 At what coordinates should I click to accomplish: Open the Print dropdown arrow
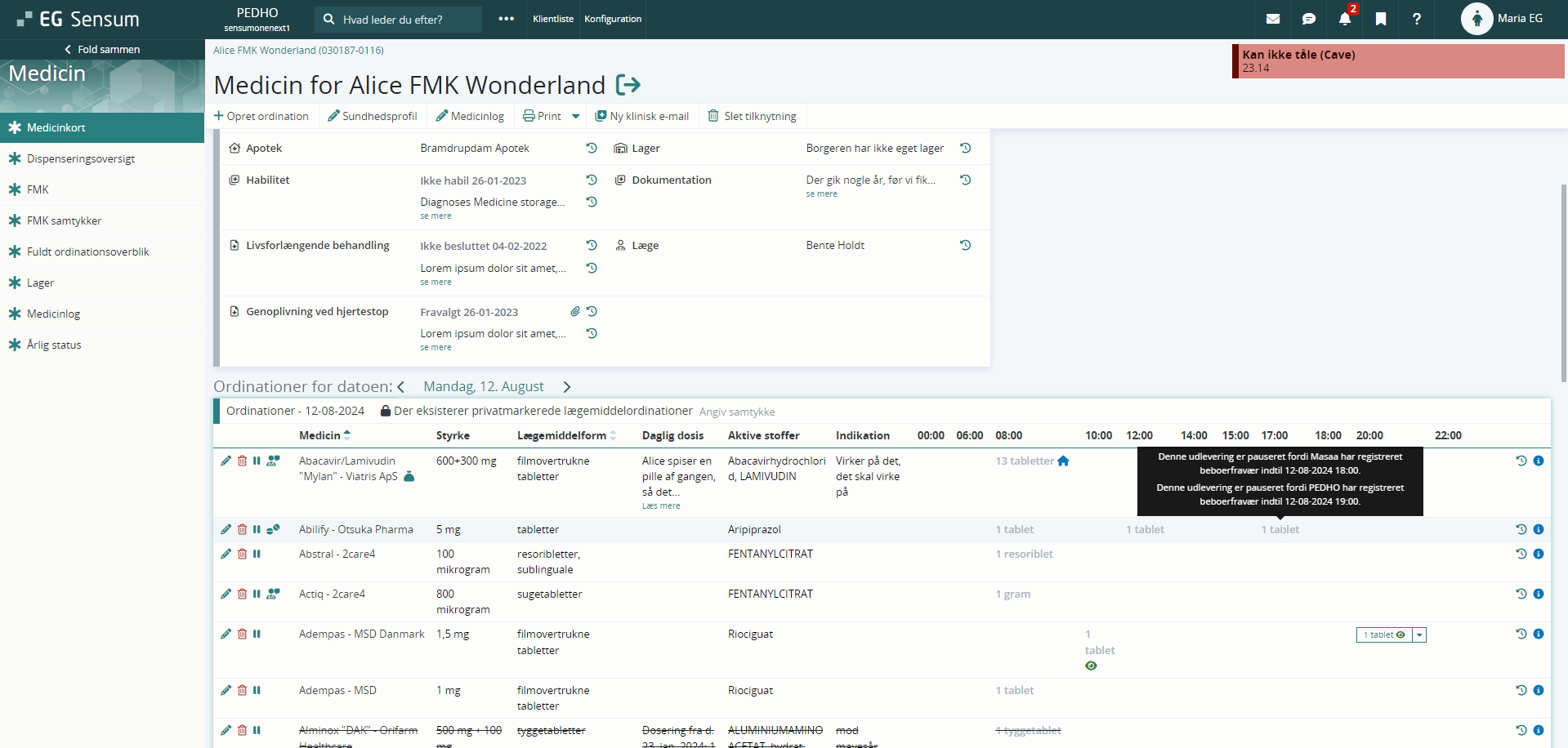point(576,116)
